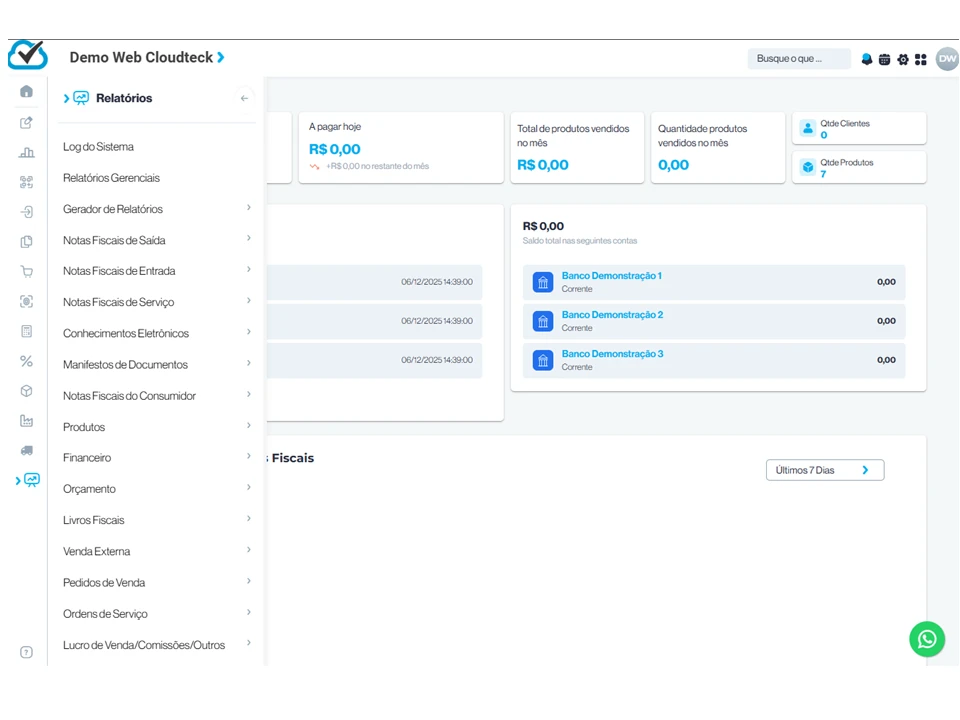Click the apps grid icon in header

[x=921, y=59]
